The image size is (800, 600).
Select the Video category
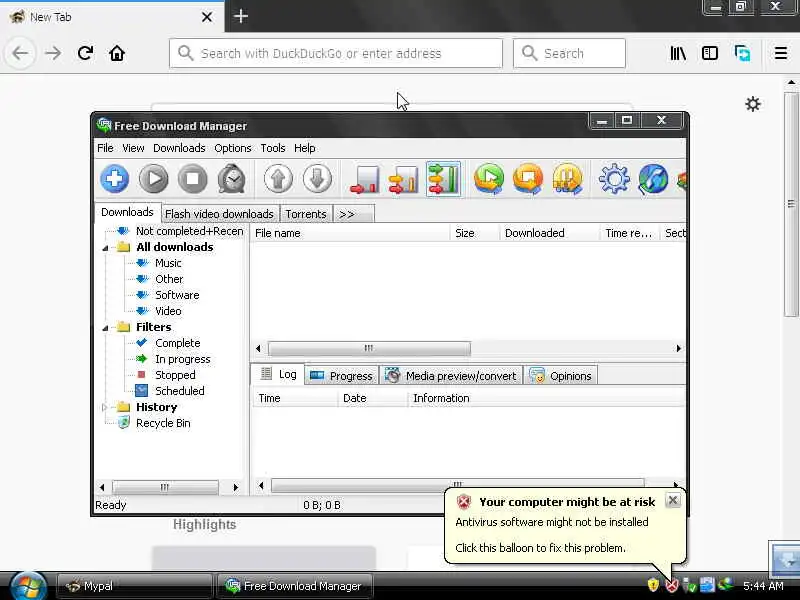pos(168,311)
